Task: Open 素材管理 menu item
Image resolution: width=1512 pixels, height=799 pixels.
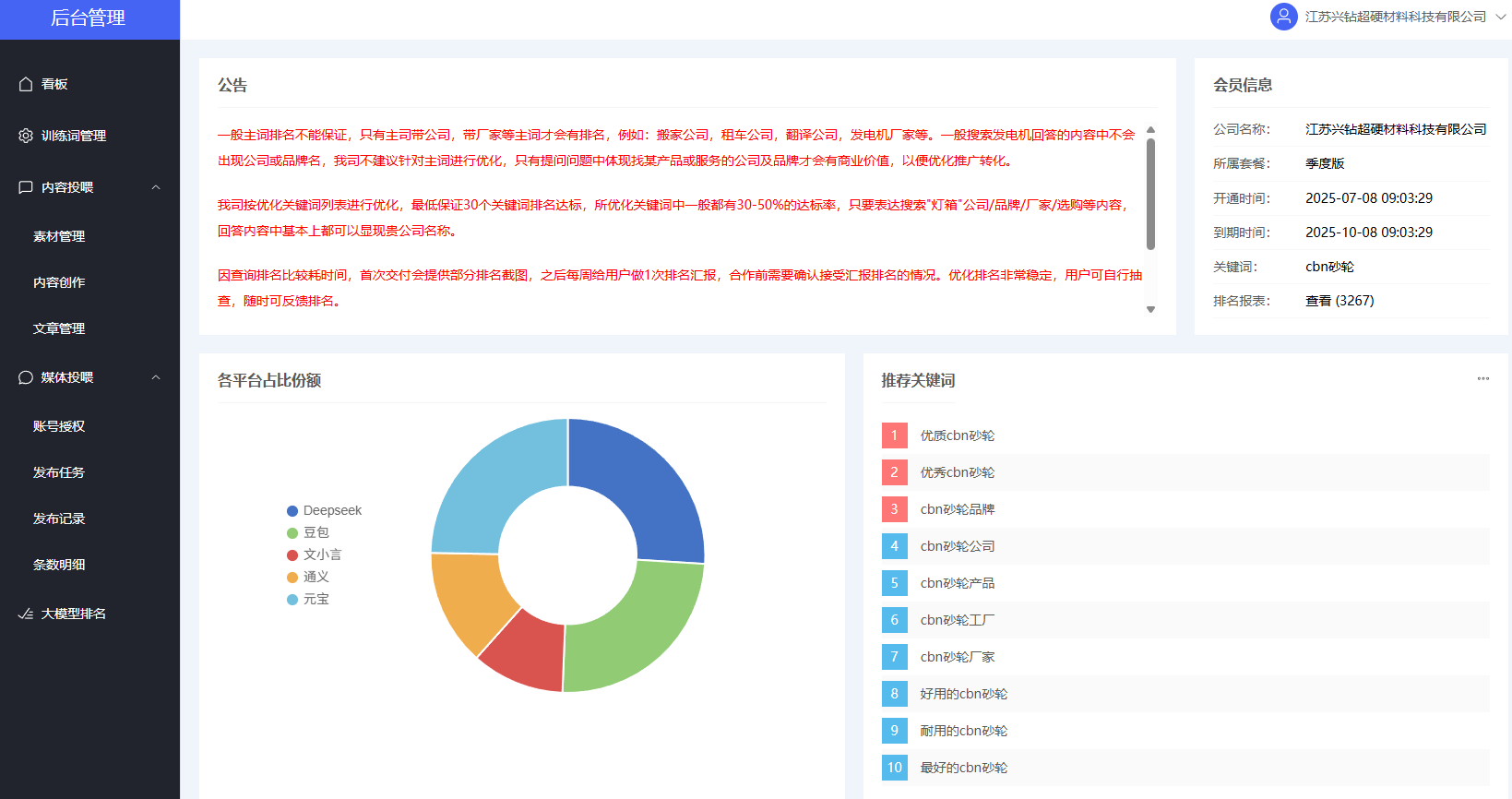Action: (x=59, y=236)
